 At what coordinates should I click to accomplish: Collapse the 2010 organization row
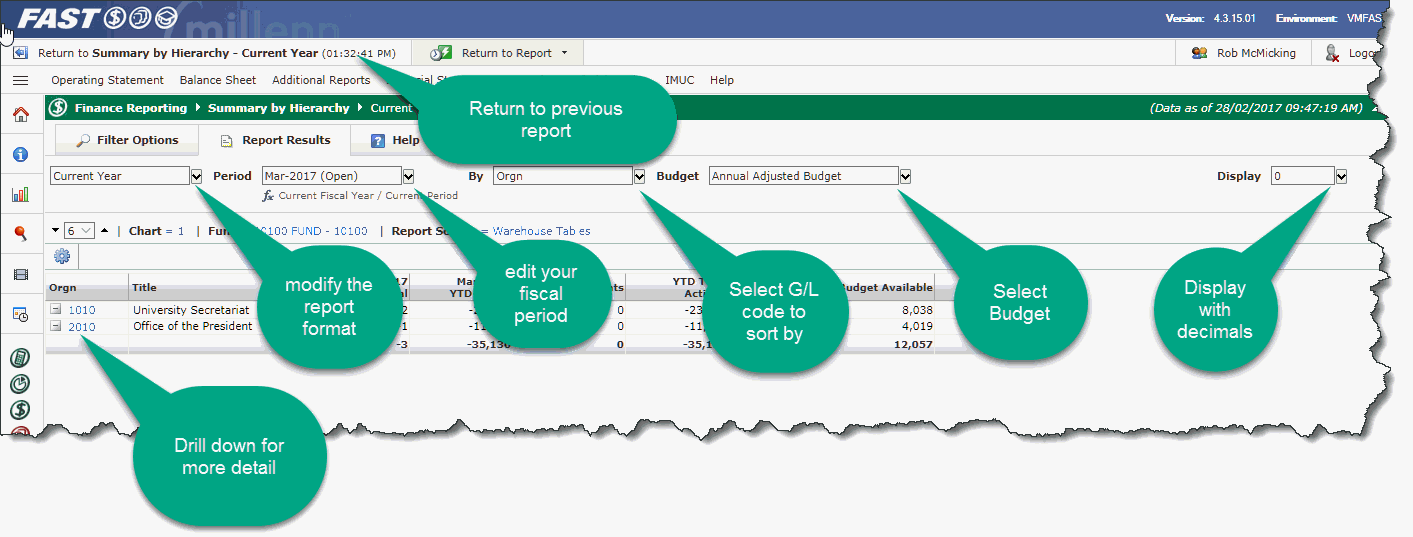click(57, 326)
